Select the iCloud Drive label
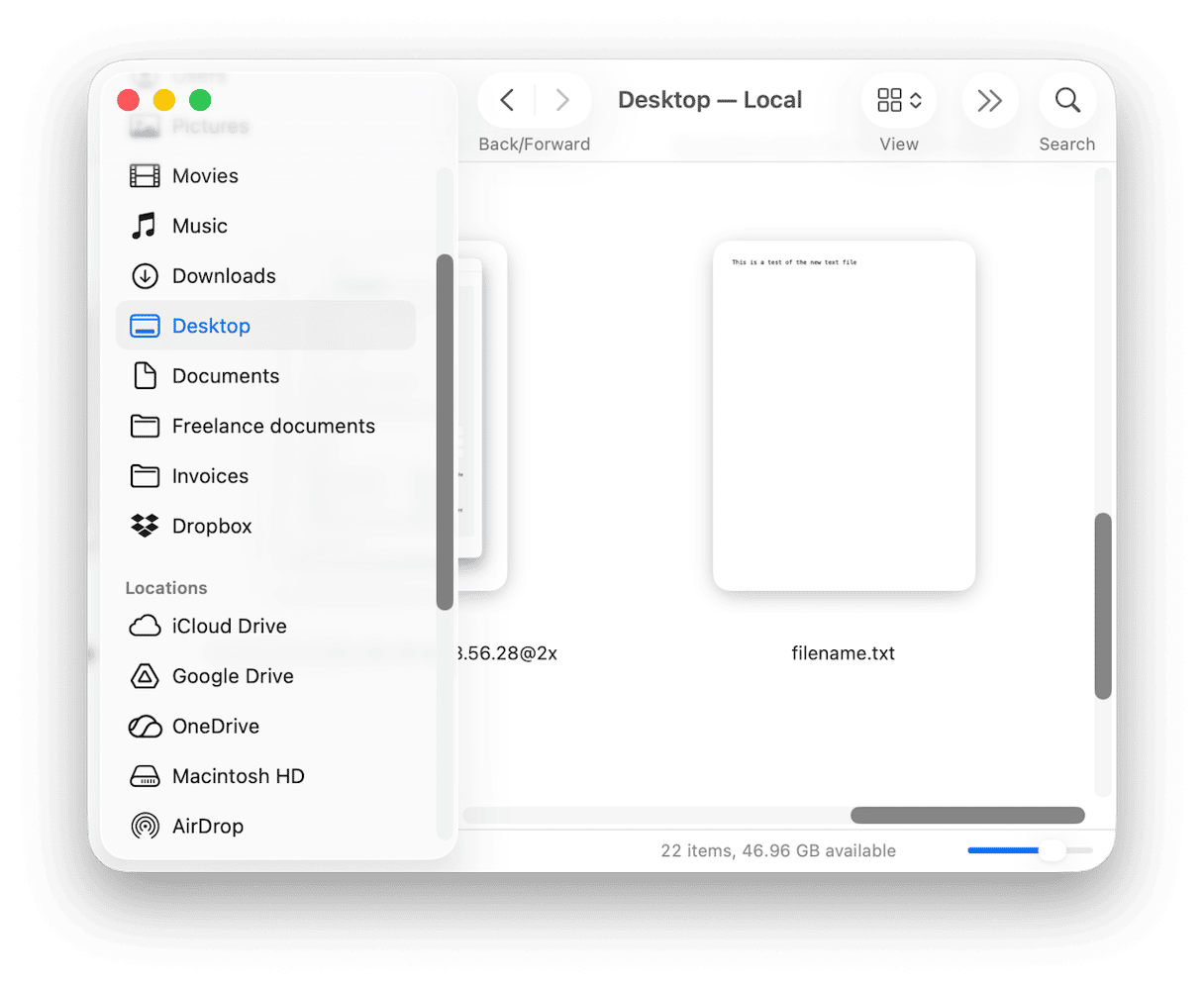This screenshot has width=1204, height=988. [x=229, y=627]
